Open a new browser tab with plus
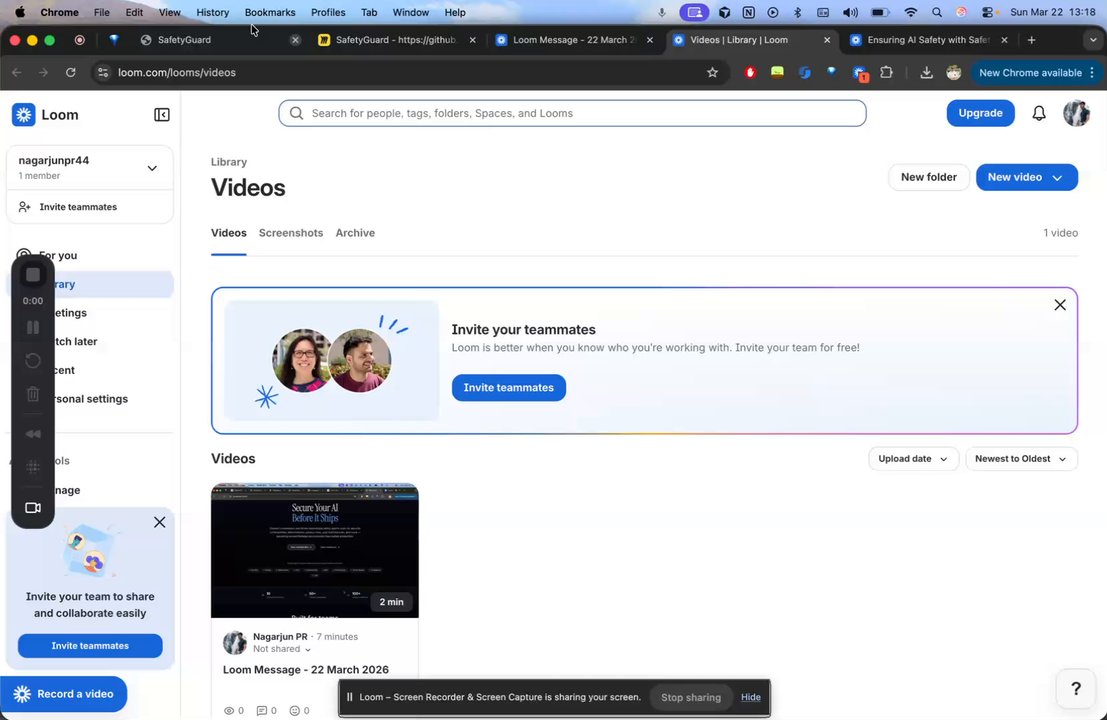This screenshot has height=720, width=1107. coord(1031,40)
